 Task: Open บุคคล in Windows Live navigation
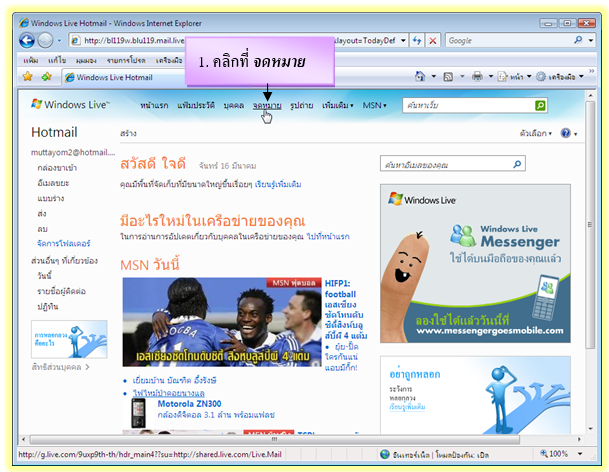(x=233, y=105)
